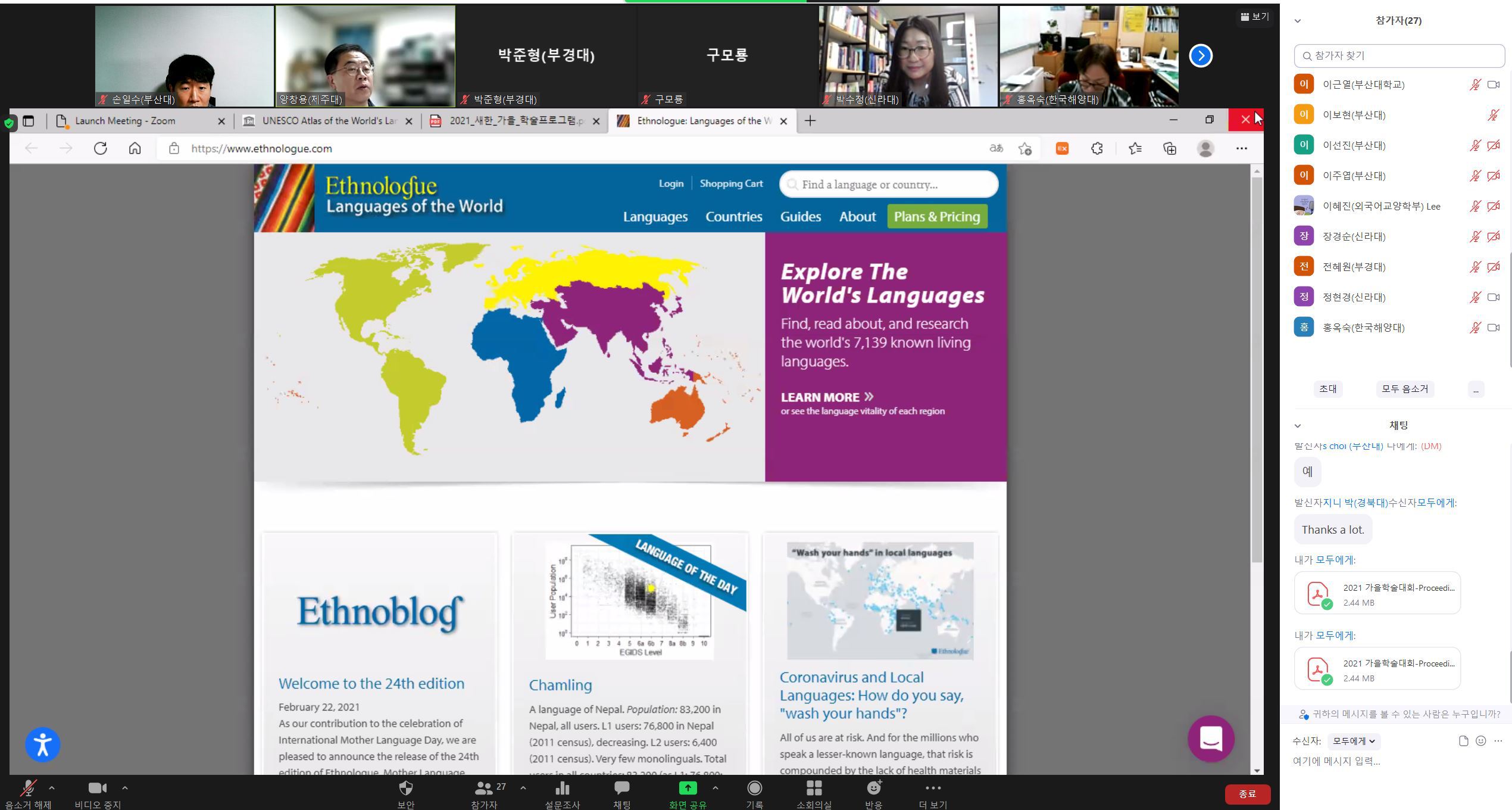Toggle the Stop Video camera button
This screenshot has width=1512, height=810.
(x=97, y=789)
